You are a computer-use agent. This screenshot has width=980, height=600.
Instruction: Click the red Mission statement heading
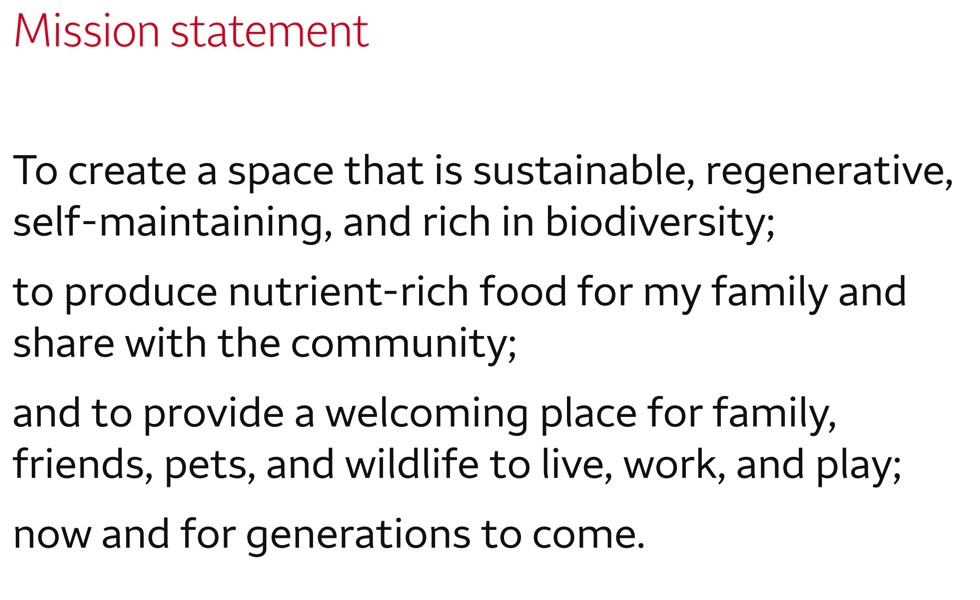tap(191, 32)
